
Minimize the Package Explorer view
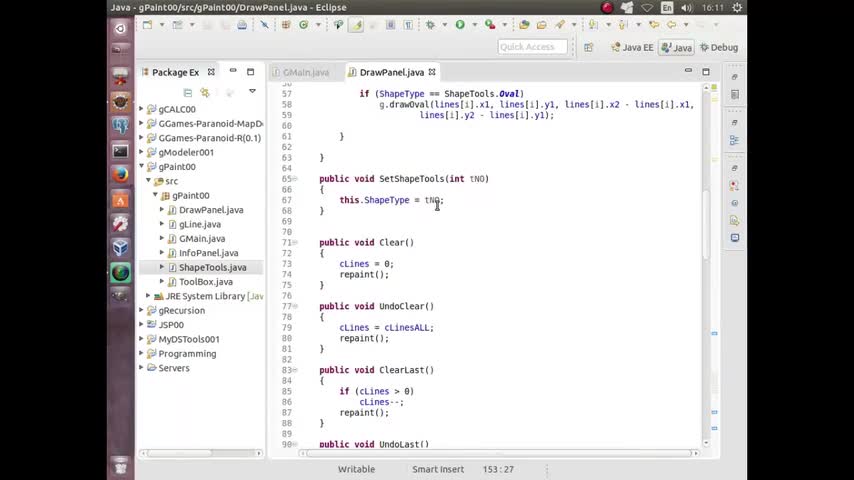point(233,72)
